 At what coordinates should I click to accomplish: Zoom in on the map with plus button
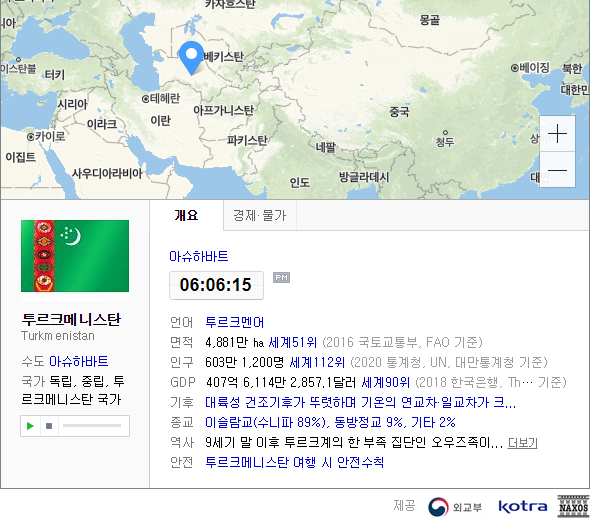tap(557, 134)
